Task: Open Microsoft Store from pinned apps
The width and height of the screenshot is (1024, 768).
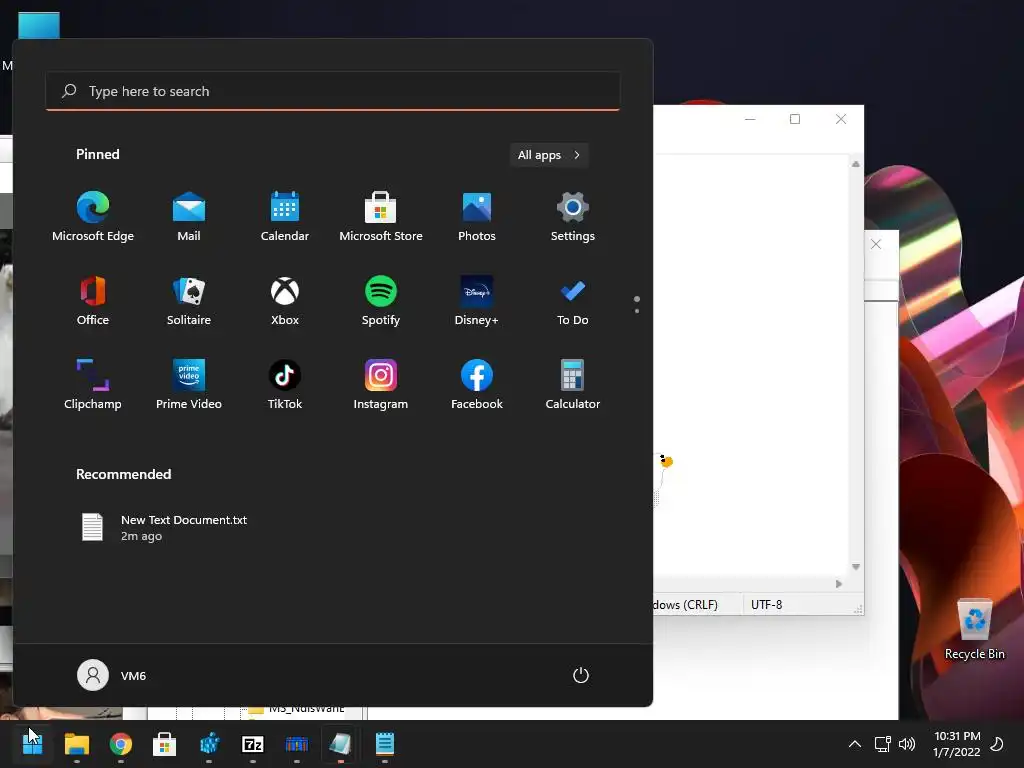Action: (x=381, y=217)
